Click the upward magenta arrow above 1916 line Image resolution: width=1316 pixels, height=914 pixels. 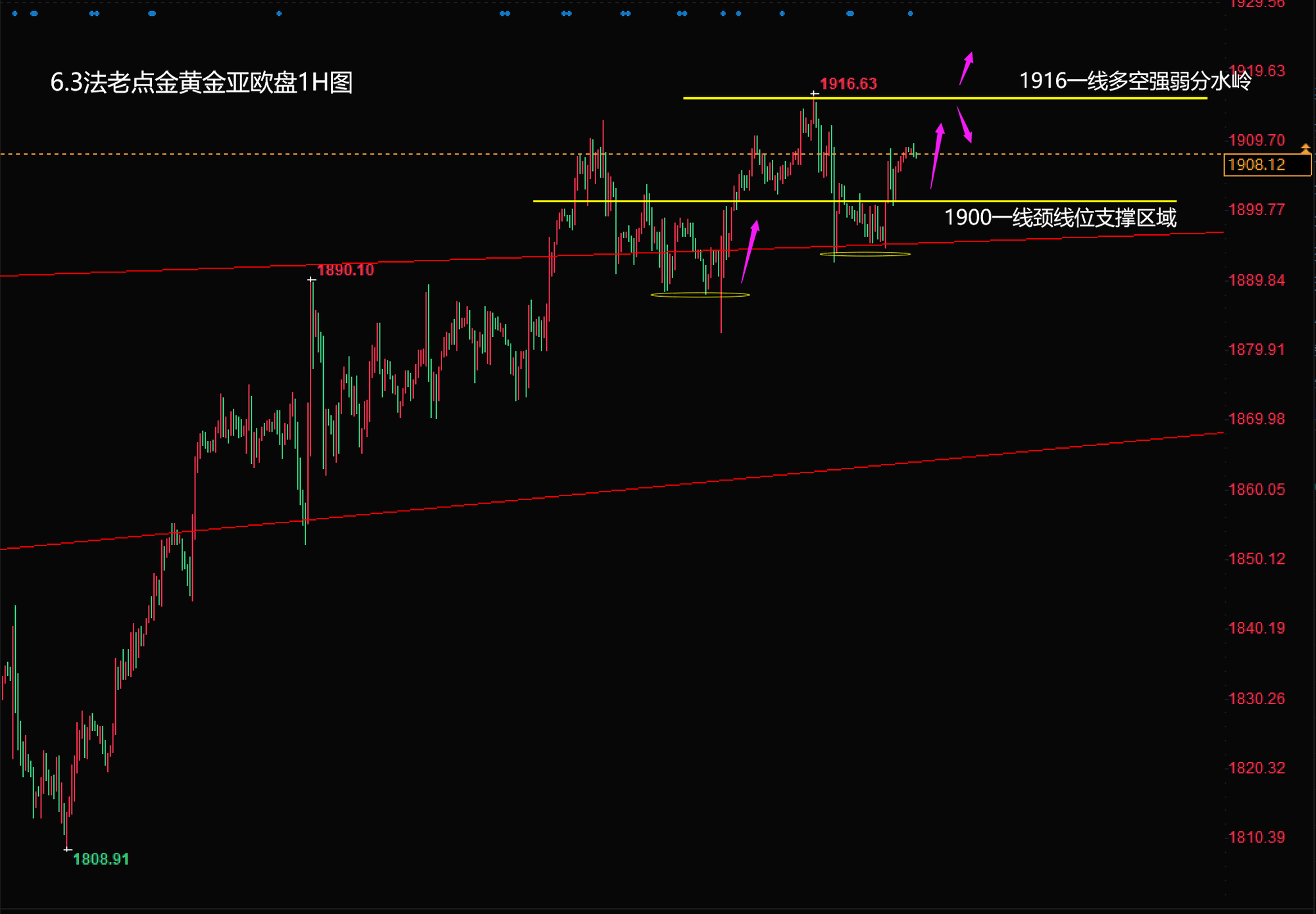tap(966, 69)
